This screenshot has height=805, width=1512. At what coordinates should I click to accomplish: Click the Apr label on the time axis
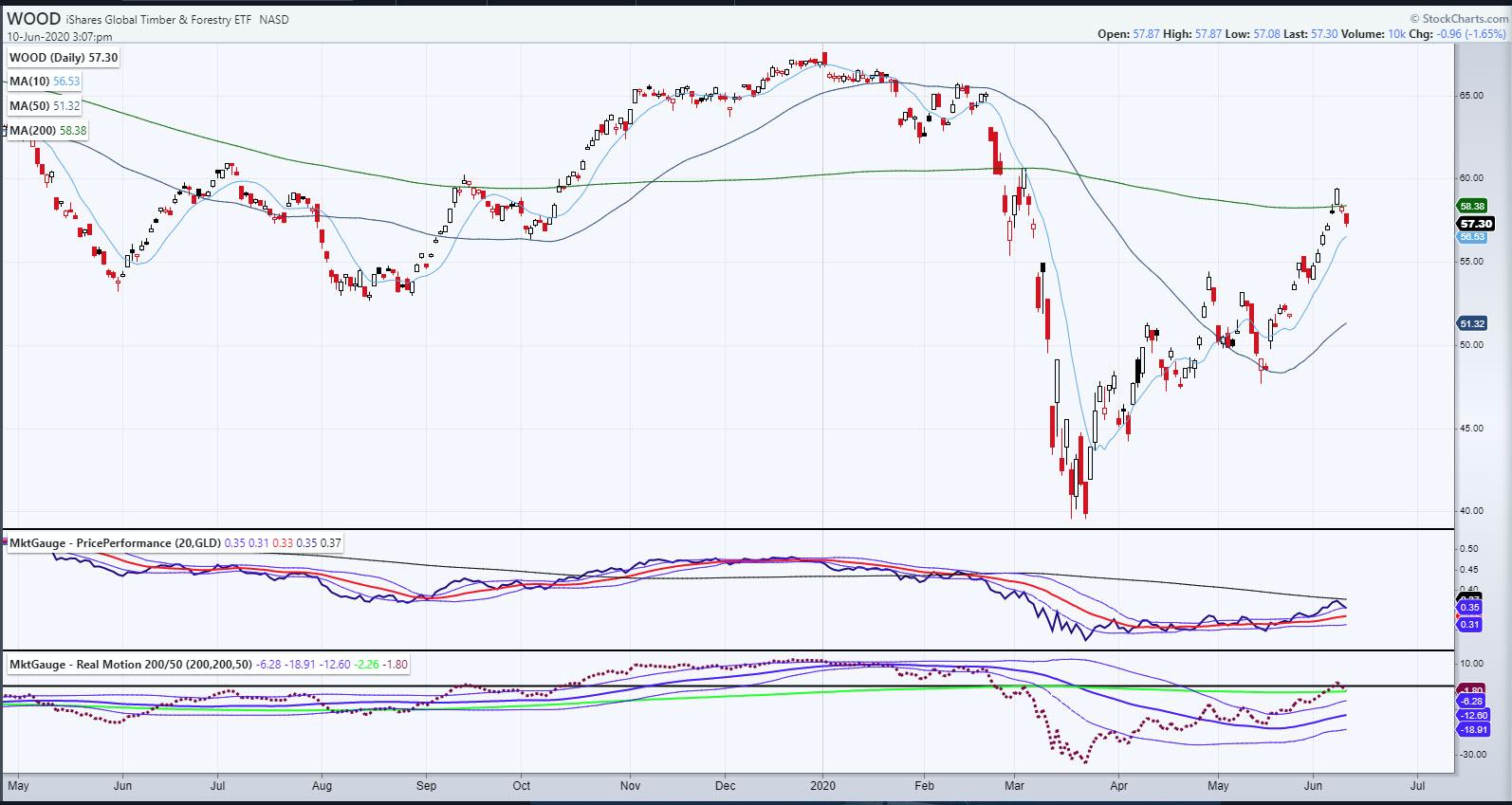1118,786
